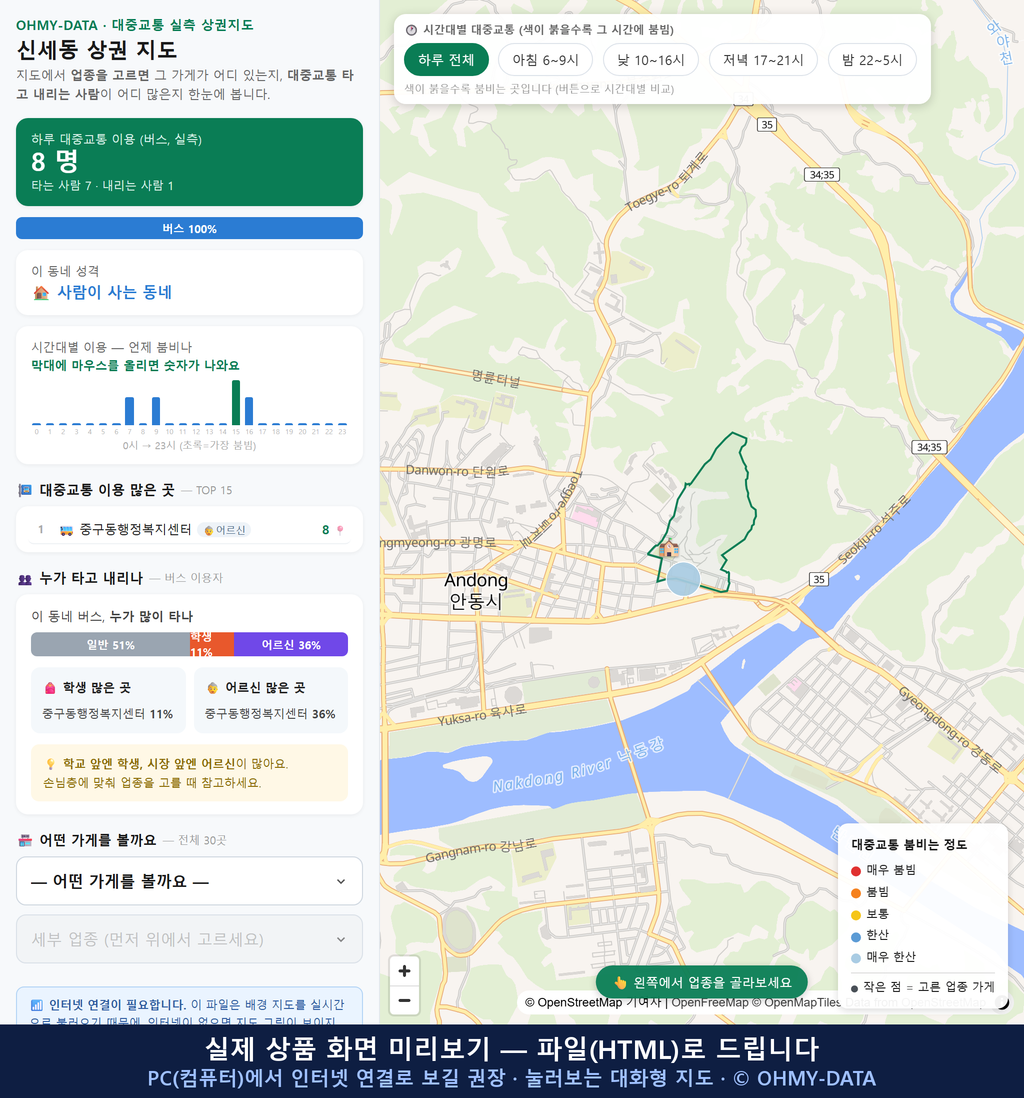Screen dimensions: 1024x1098
Task: Open the 세부 업종 dropdown
Action: tap(189, 939)
